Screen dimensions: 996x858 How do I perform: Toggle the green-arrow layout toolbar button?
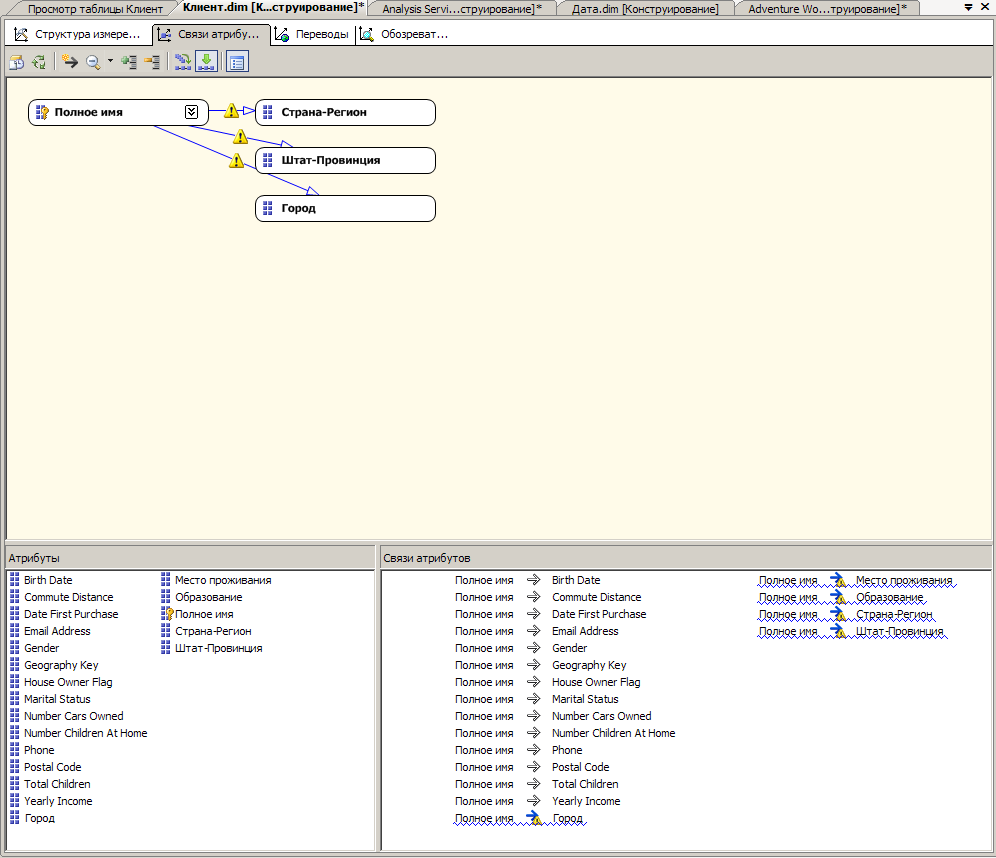[x=206, y=62]
